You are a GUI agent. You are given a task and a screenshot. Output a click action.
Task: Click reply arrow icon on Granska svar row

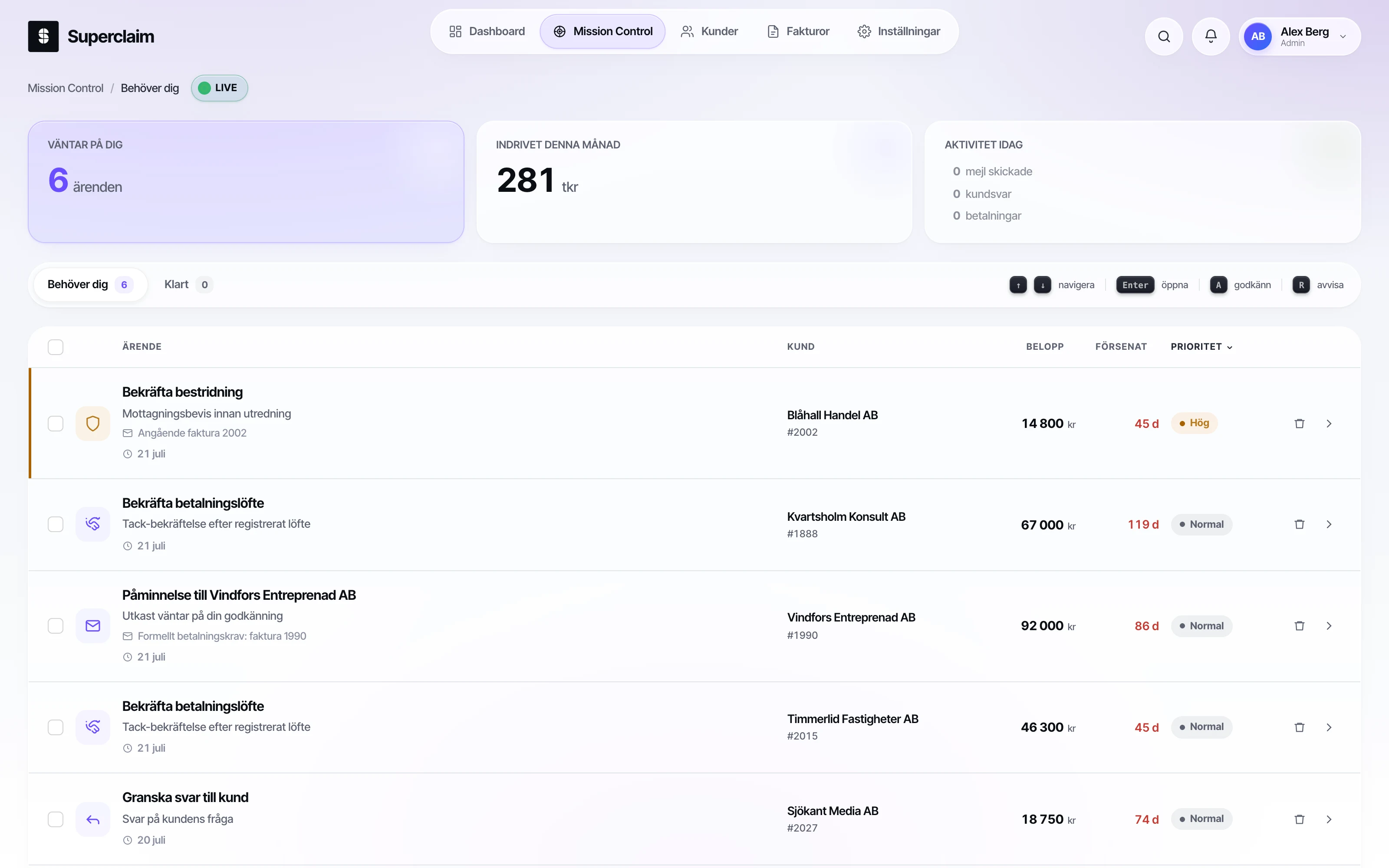[92, 819]
